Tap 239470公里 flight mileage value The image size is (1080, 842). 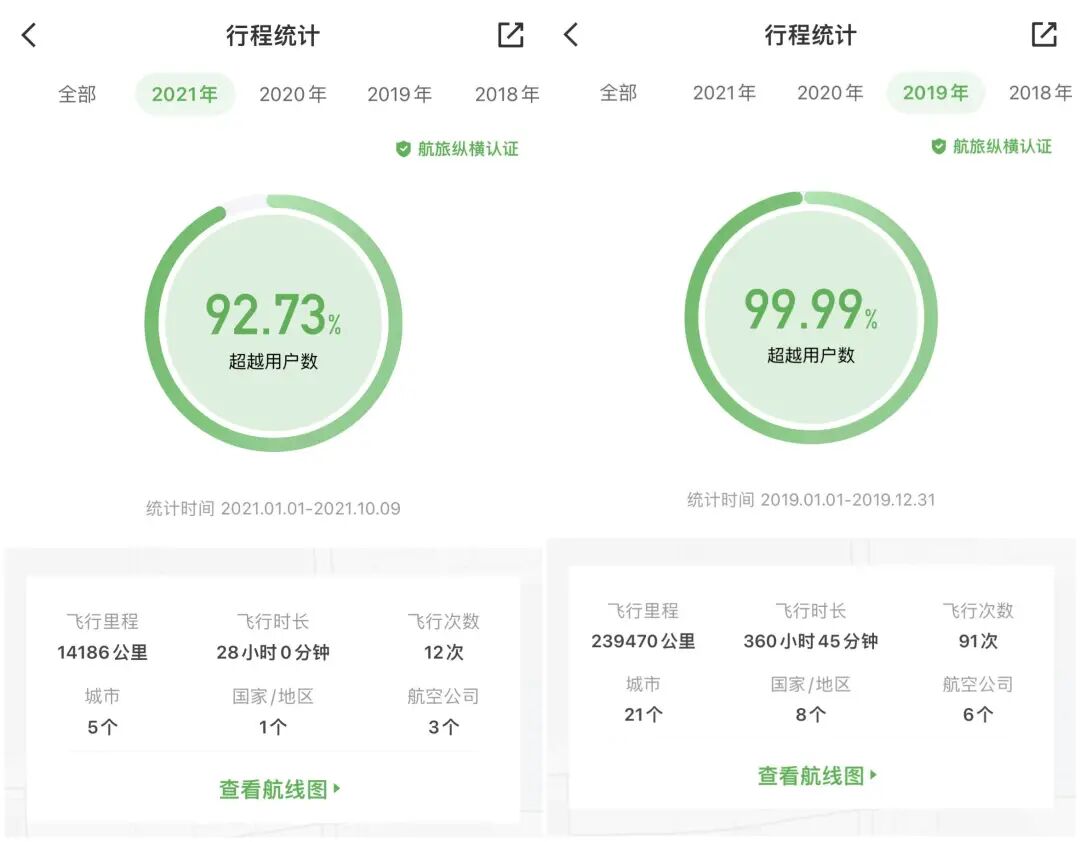643,641
